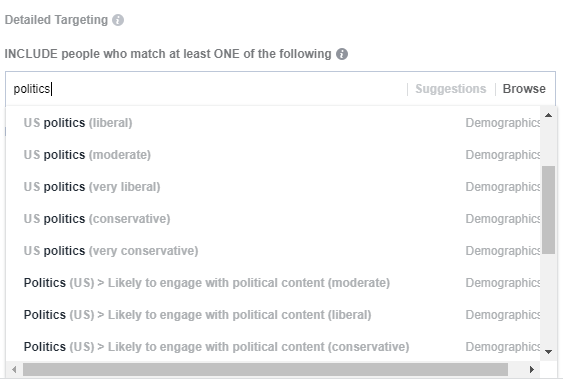Select US politics (very liberal) option

click(x=273, y=187)
